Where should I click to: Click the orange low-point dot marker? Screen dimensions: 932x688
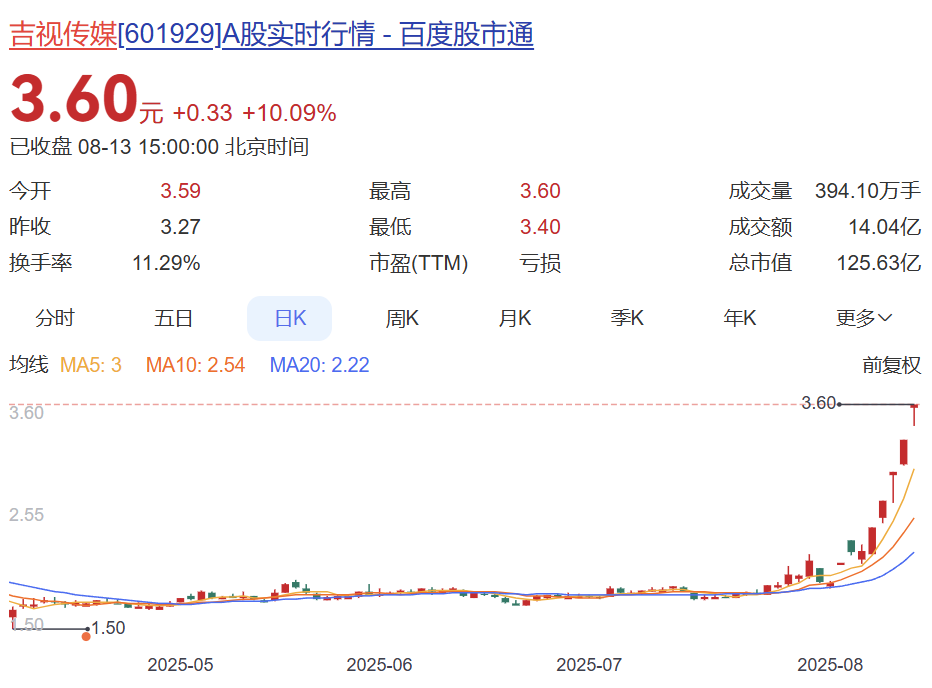pyautogui.click(x=86, y=636)
